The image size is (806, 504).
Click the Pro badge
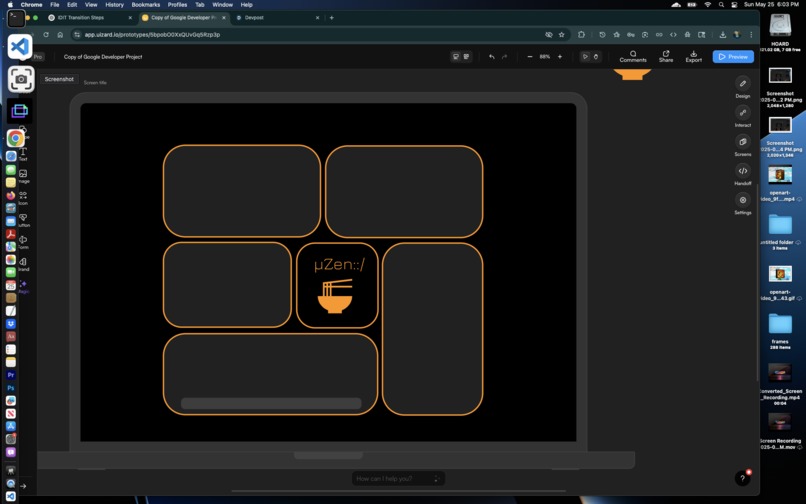point(38,57)
